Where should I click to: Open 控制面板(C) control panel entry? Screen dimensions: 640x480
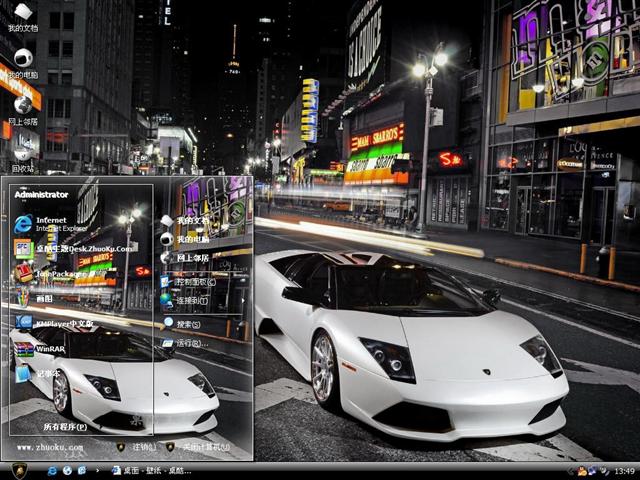coord(188,282)
